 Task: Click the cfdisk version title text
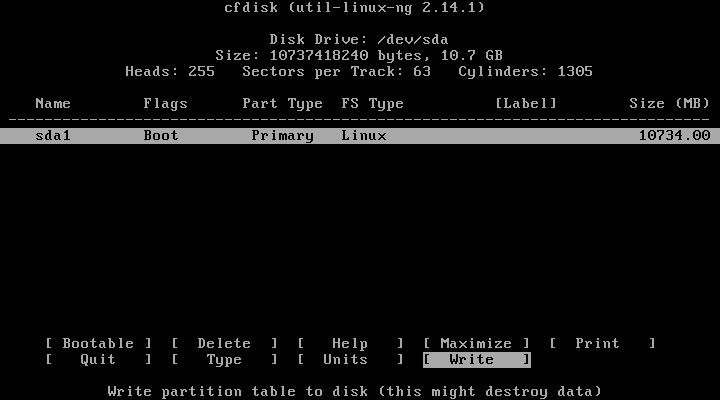click(354, 7)
